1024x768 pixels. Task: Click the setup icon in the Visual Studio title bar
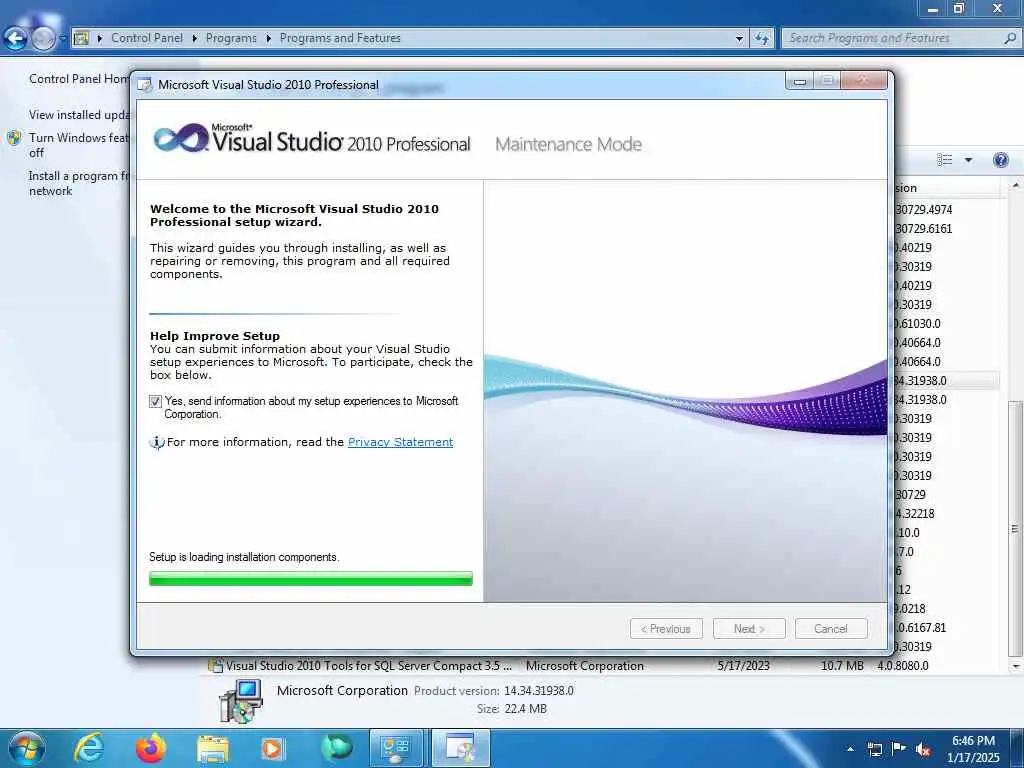point(145,85)
